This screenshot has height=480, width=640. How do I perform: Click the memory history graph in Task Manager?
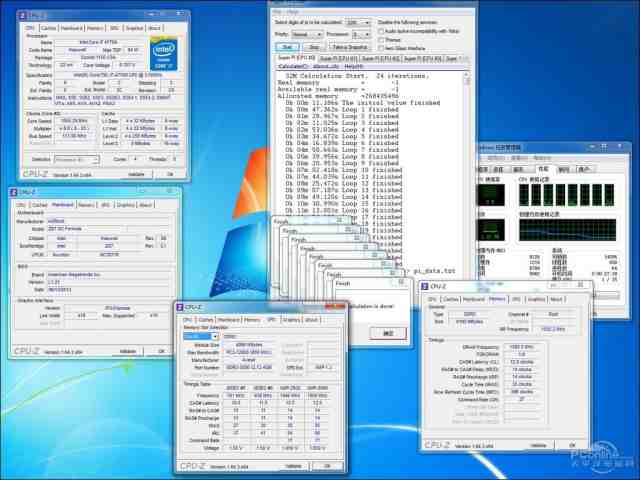click(567, 230)
